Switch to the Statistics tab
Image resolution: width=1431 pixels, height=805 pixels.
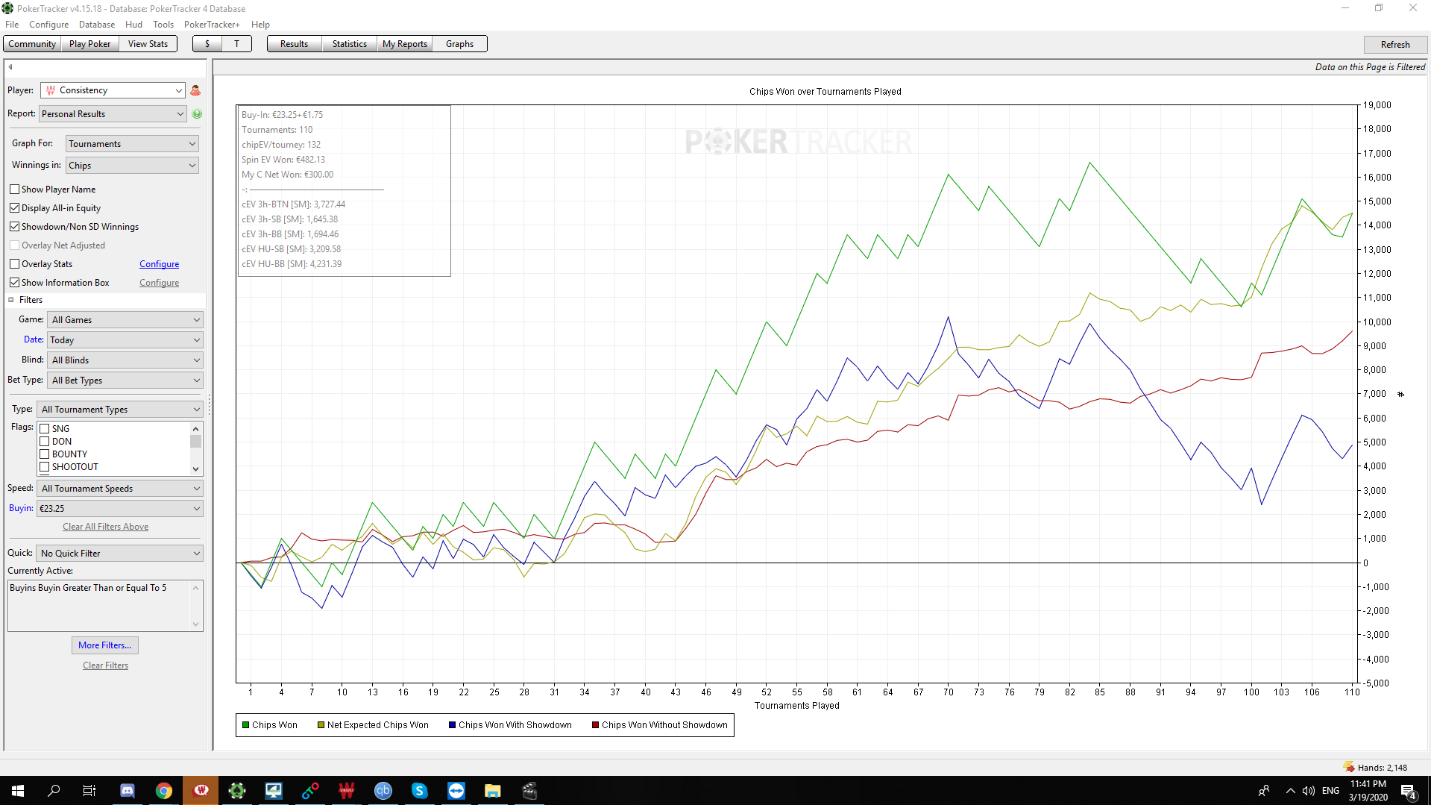coord(349,44)
